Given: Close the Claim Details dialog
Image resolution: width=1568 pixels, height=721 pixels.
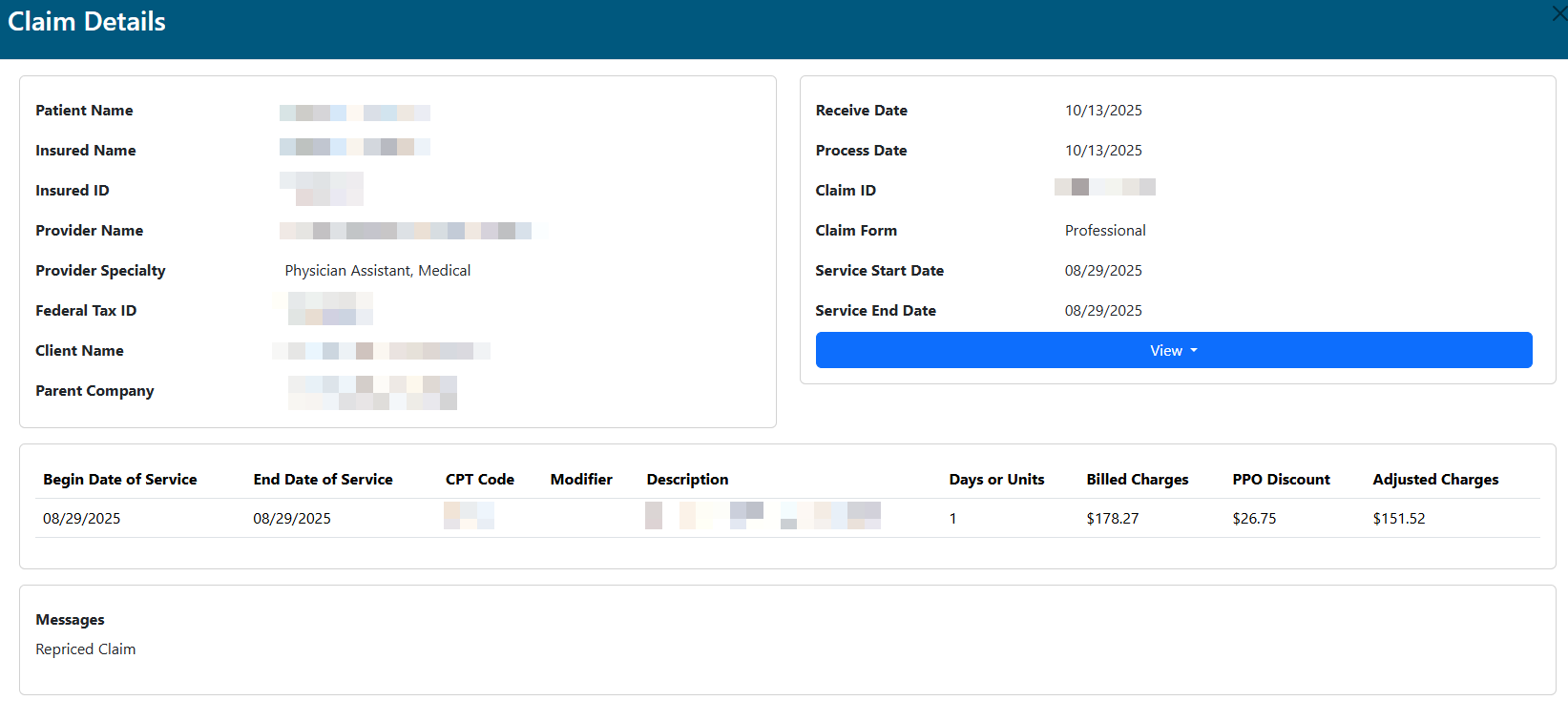Looking at the screenshot, I should coord(1558,14).
